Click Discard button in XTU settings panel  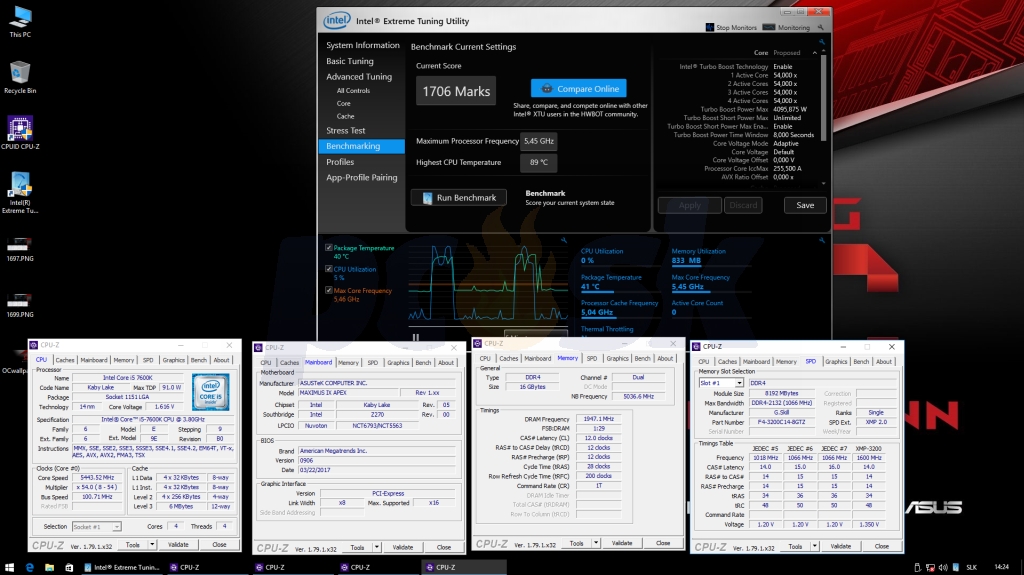point(743,205)
